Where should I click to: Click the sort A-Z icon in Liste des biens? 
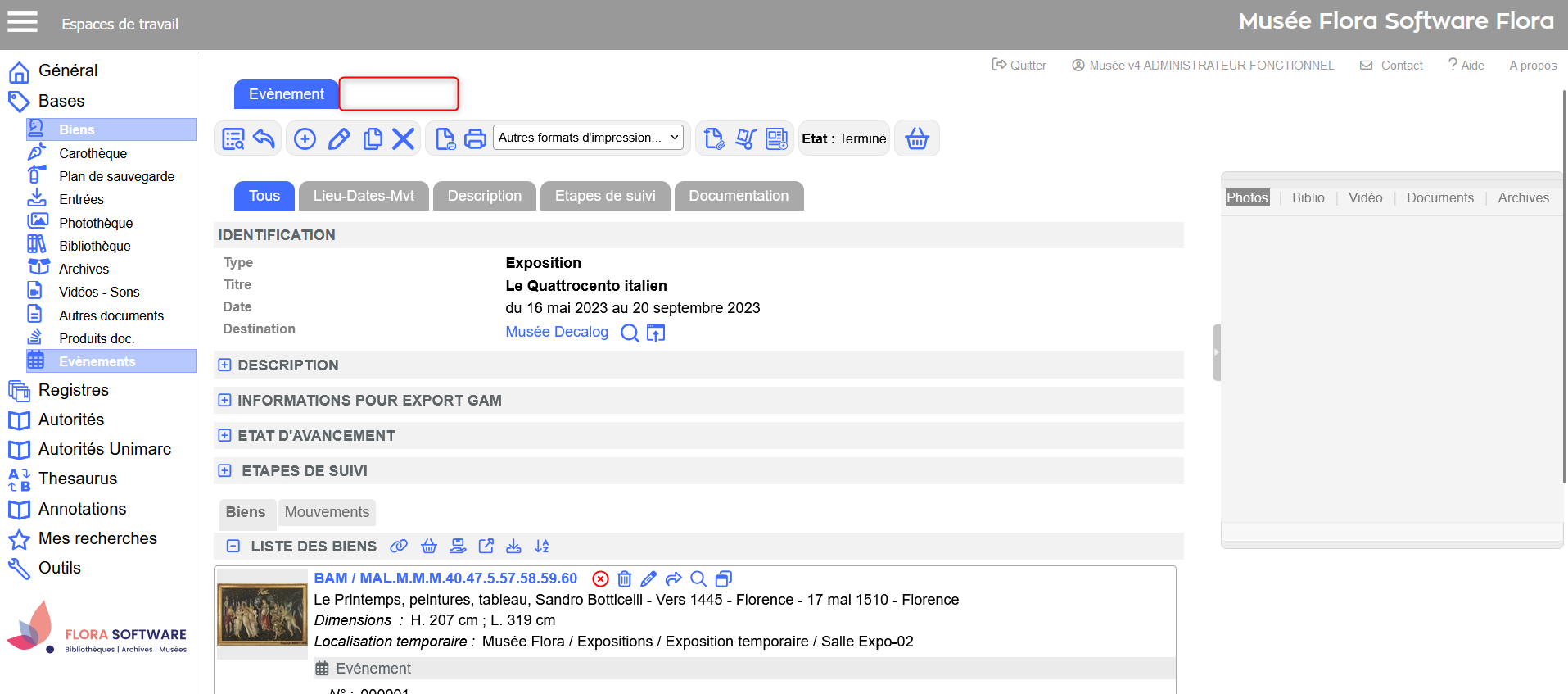coord(542,547)
